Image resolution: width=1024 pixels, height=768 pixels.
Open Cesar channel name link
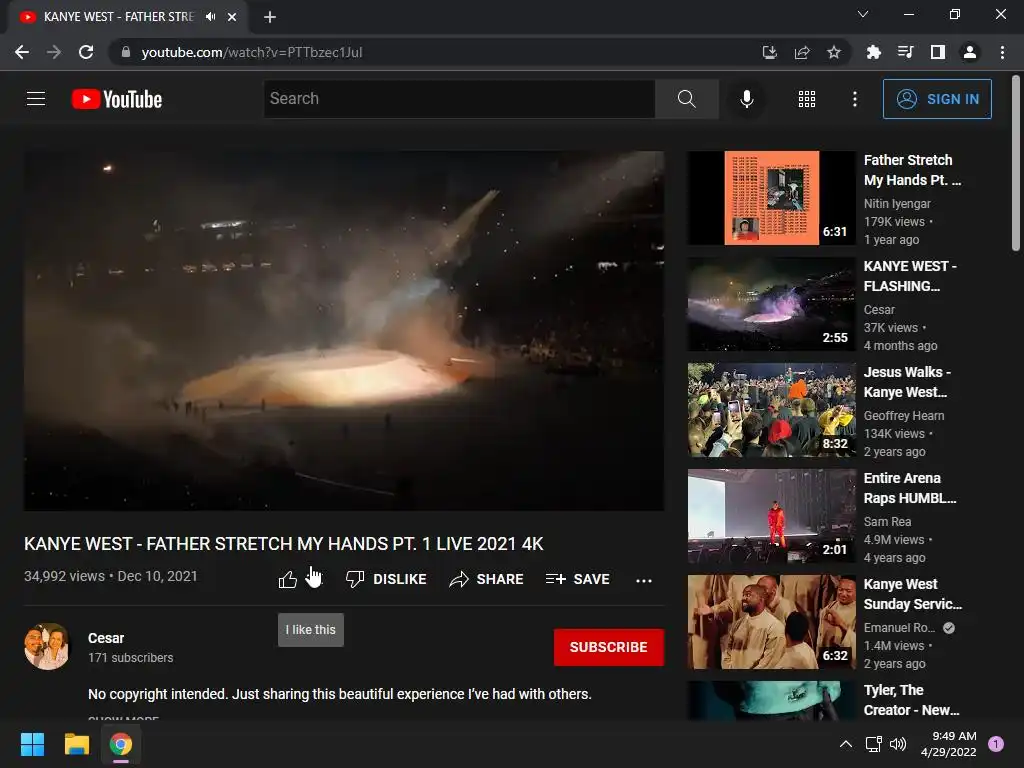pos(106,638)
